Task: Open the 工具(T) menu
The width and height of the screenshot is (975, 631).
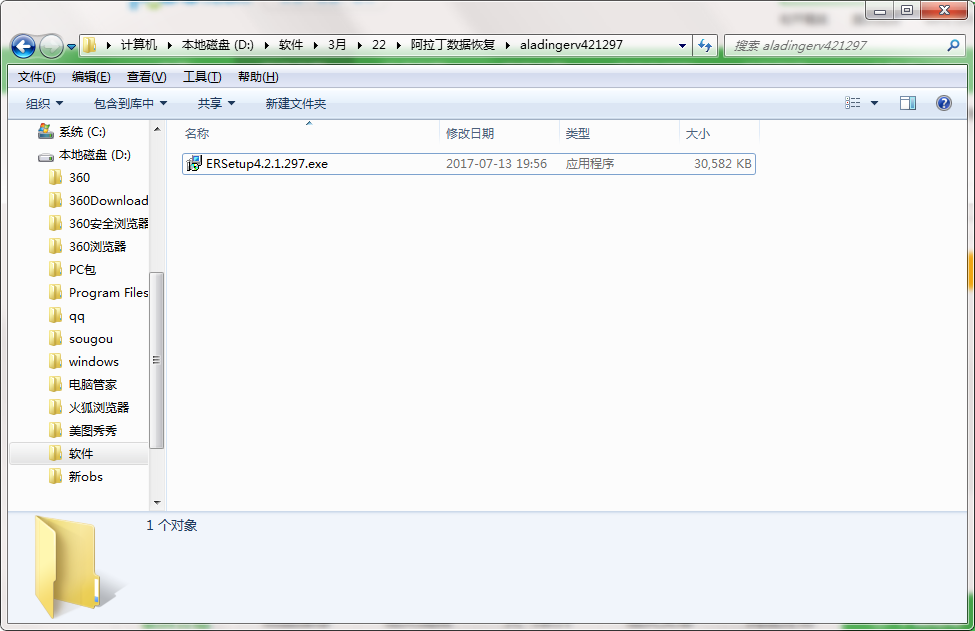Action: (201, 76)
